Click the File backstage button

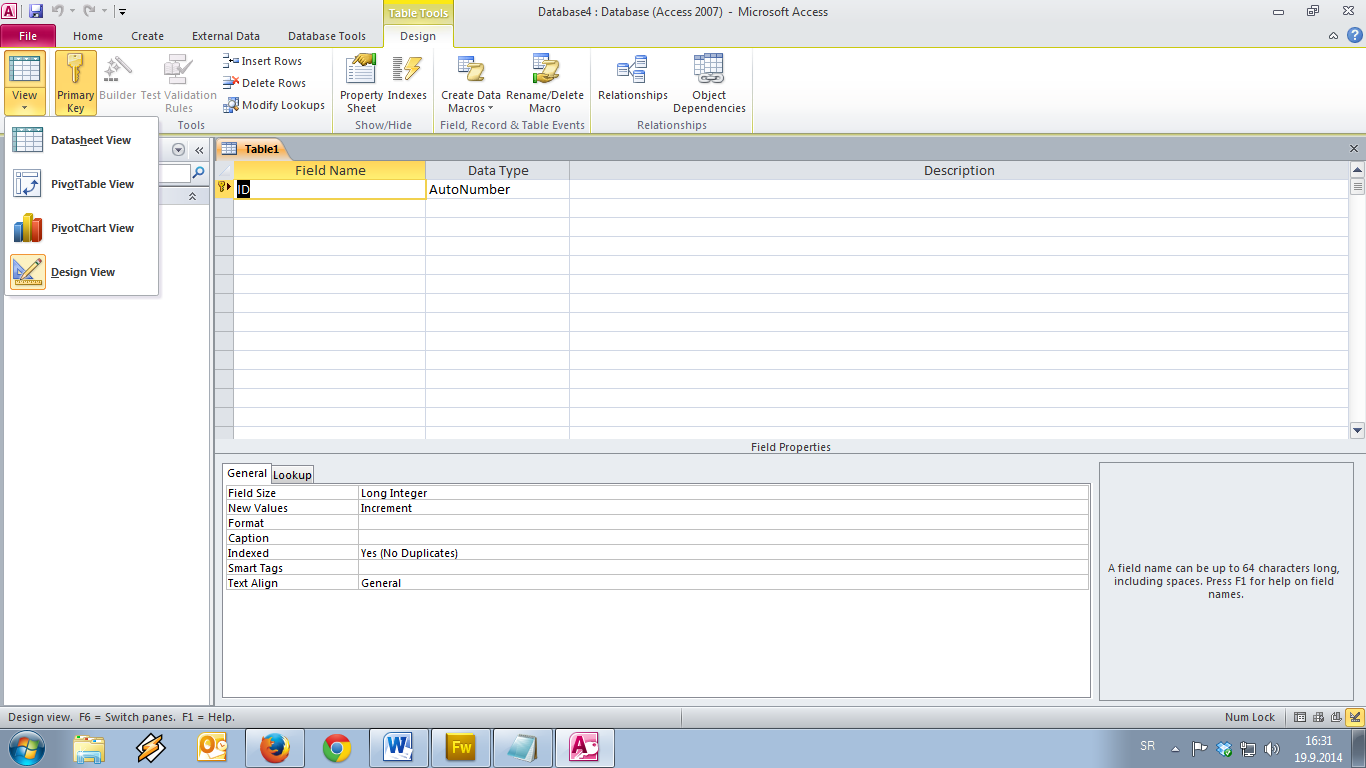[28, 36]
